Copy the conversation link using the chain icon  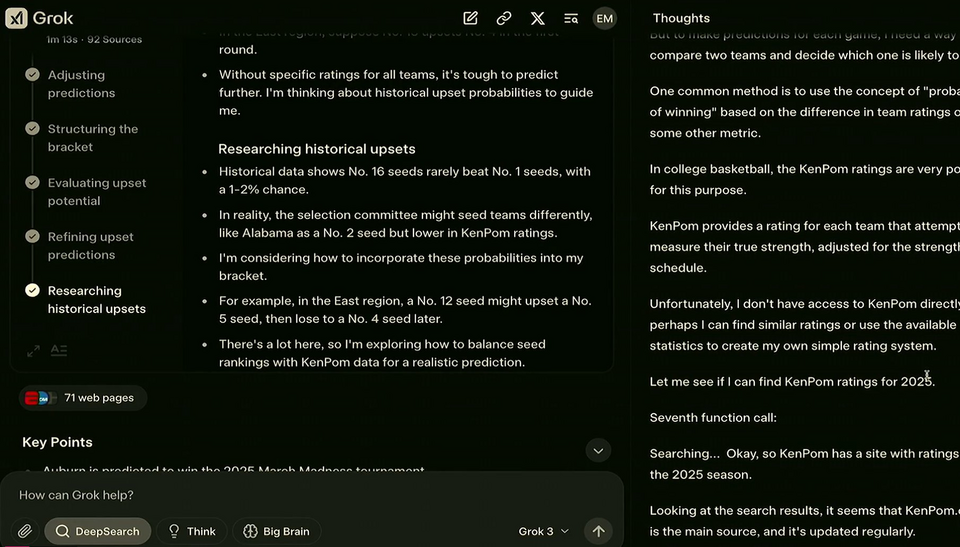[504, 18]
